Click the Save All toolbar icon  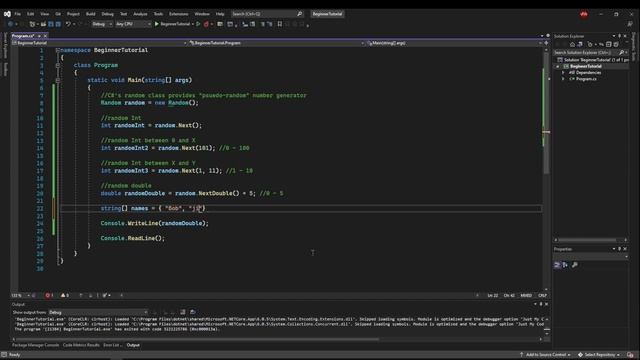58,24
